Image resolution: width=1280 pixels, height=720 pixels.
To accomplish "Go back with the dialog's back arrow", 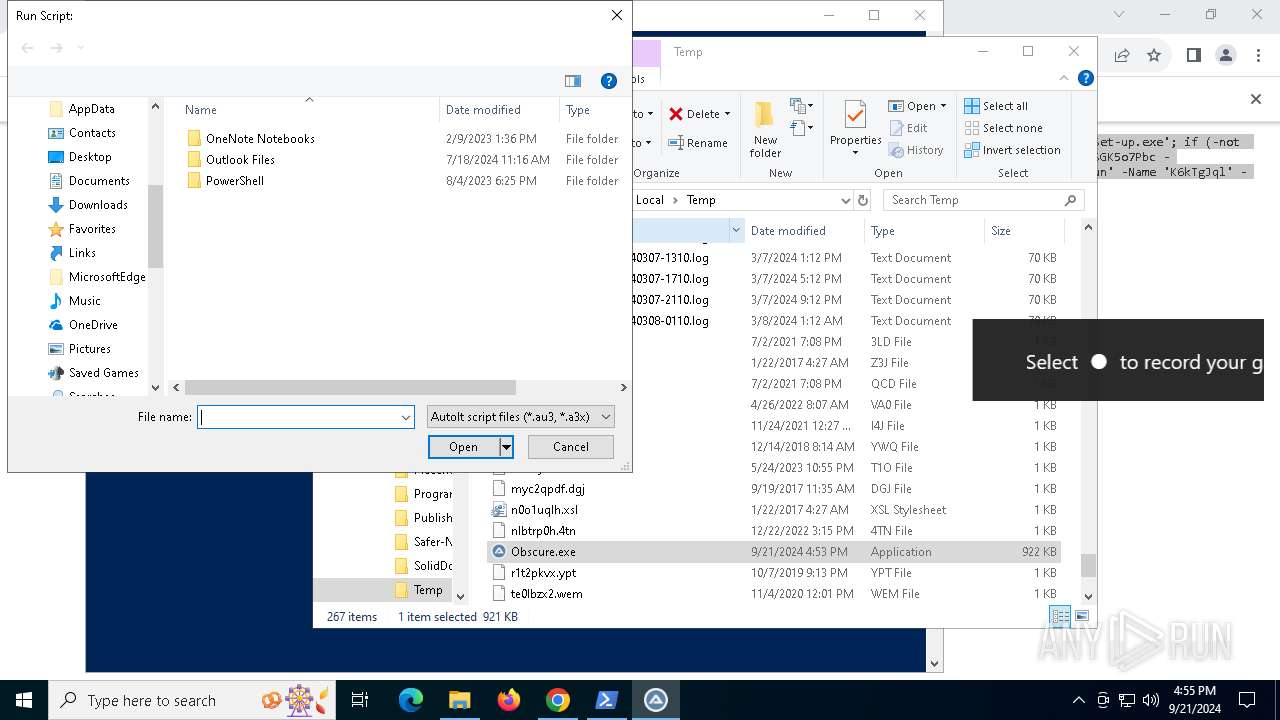I will [x=28, y=48].
